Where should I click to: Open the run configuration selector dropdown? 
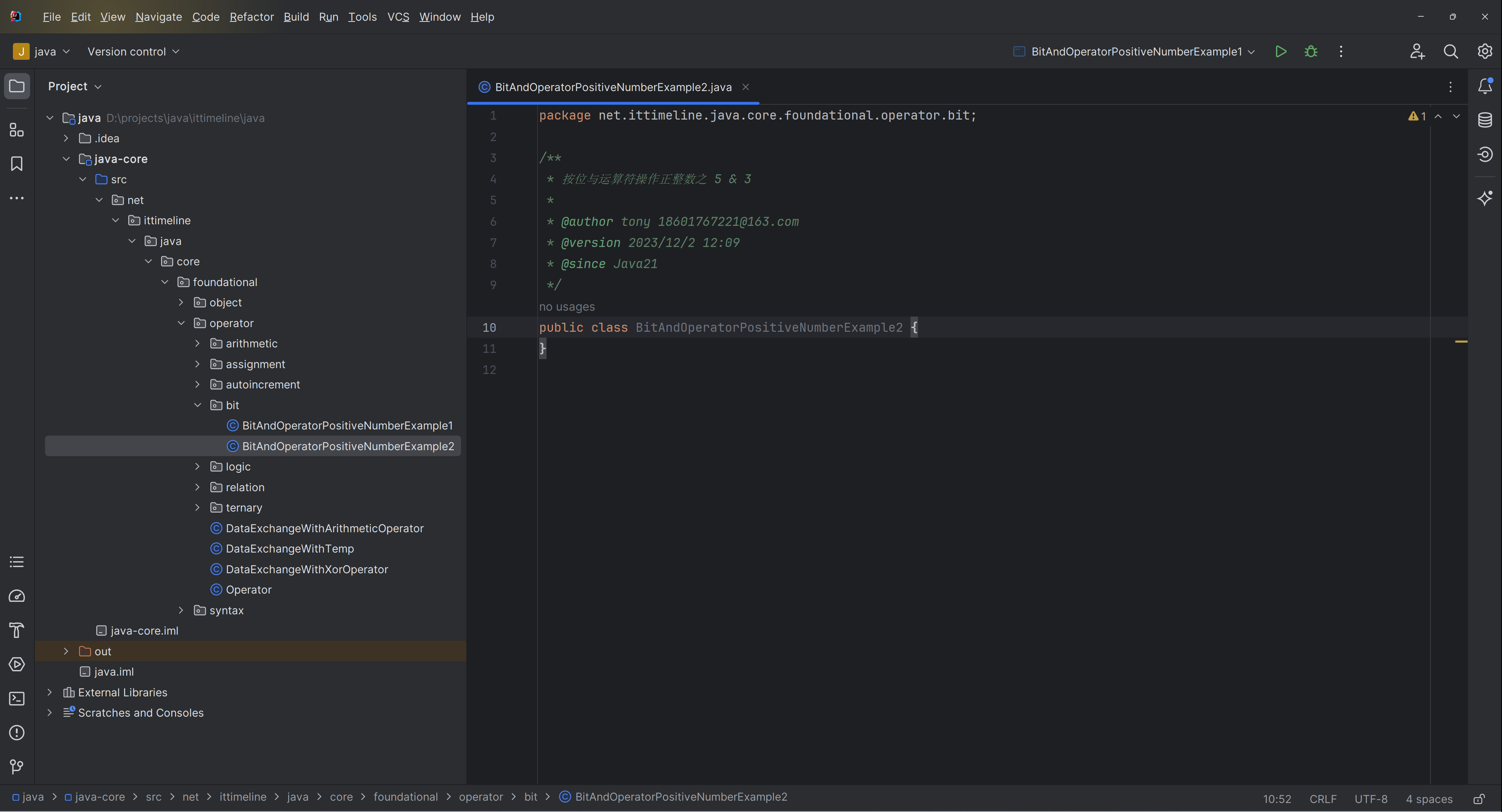coord(1135,51)
